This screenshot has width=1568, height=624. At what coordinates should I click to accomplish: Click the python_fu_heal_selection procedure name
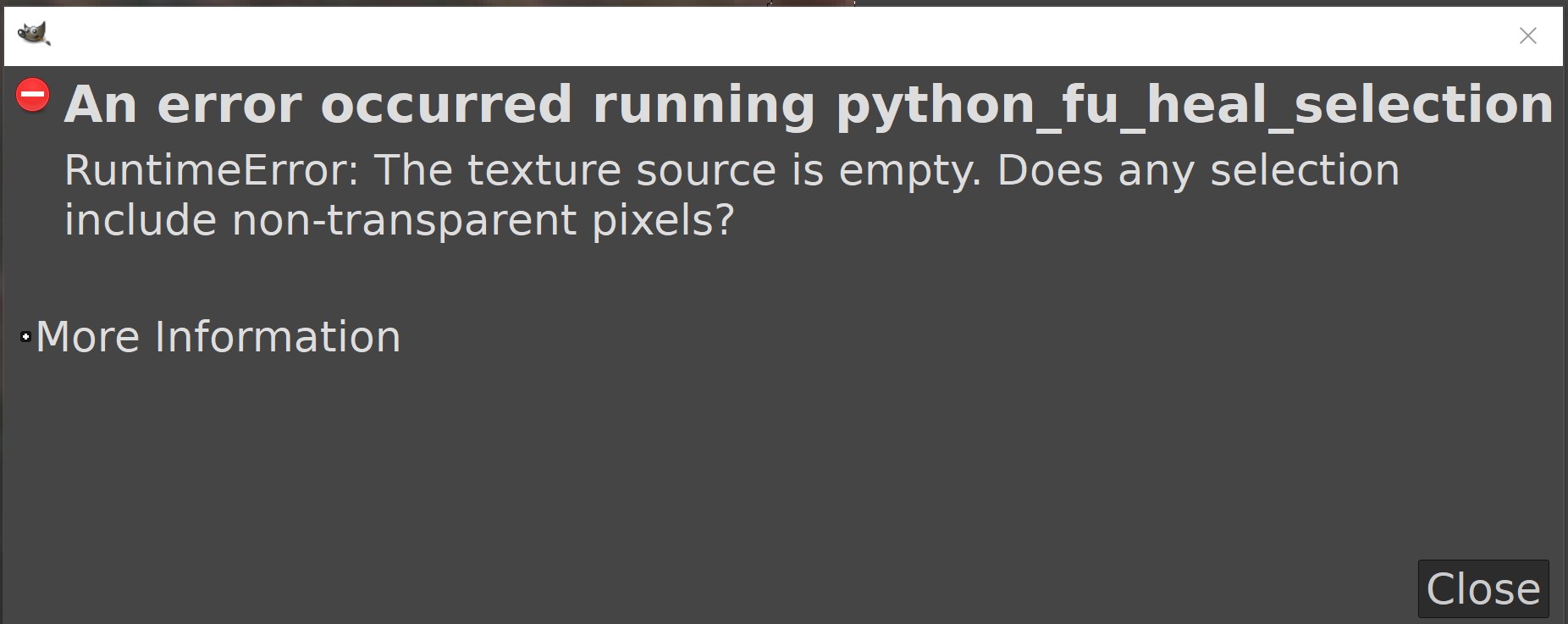(x=1194, y=105)
